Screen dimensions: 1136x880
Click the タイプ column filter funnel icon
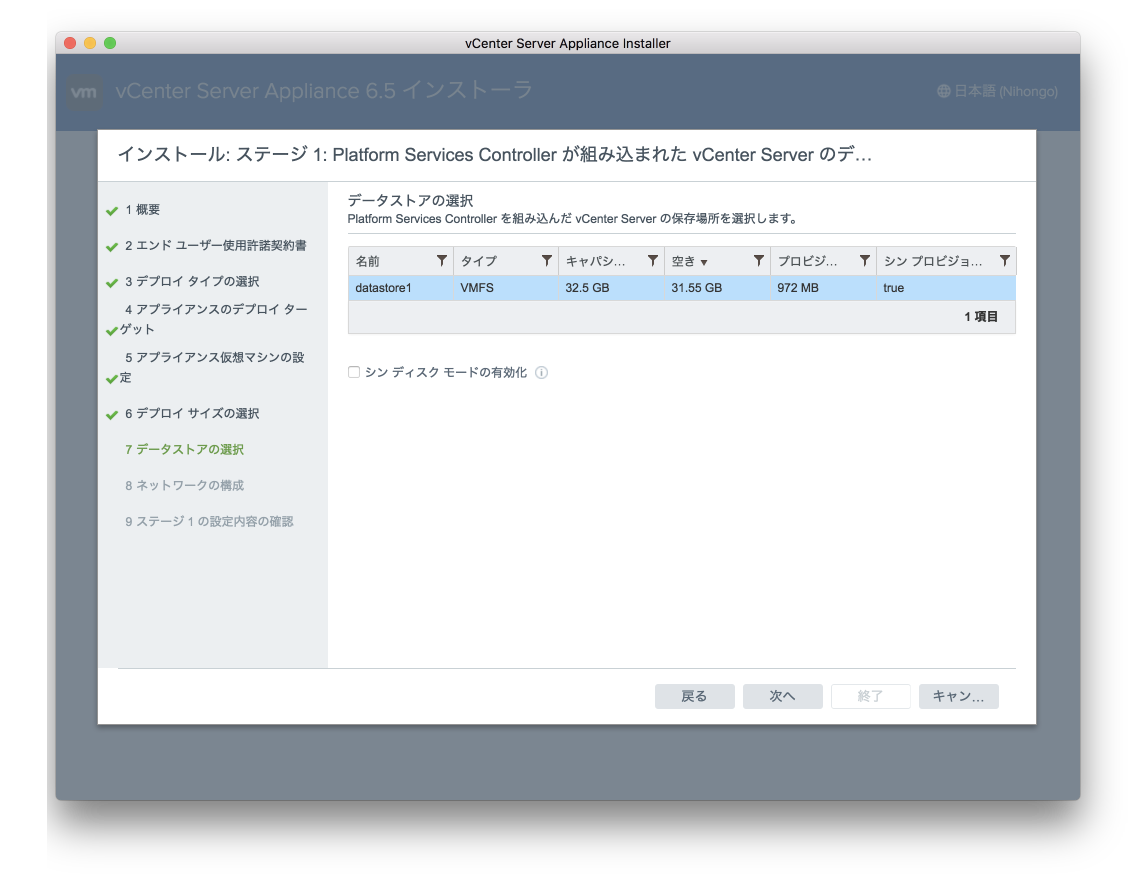pos(546,260)
